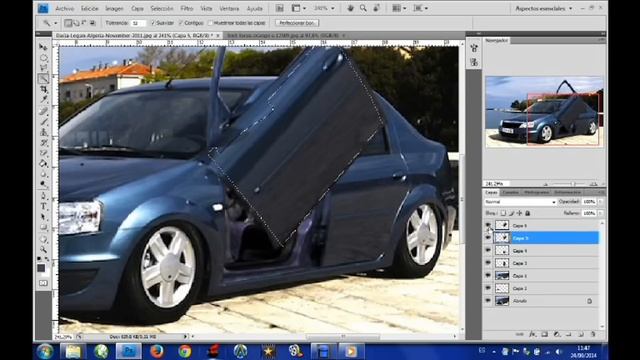Viewport: 640px width, 360px height.
Task: Select the Path Selection tool
Action: click(x=43, y=217)
